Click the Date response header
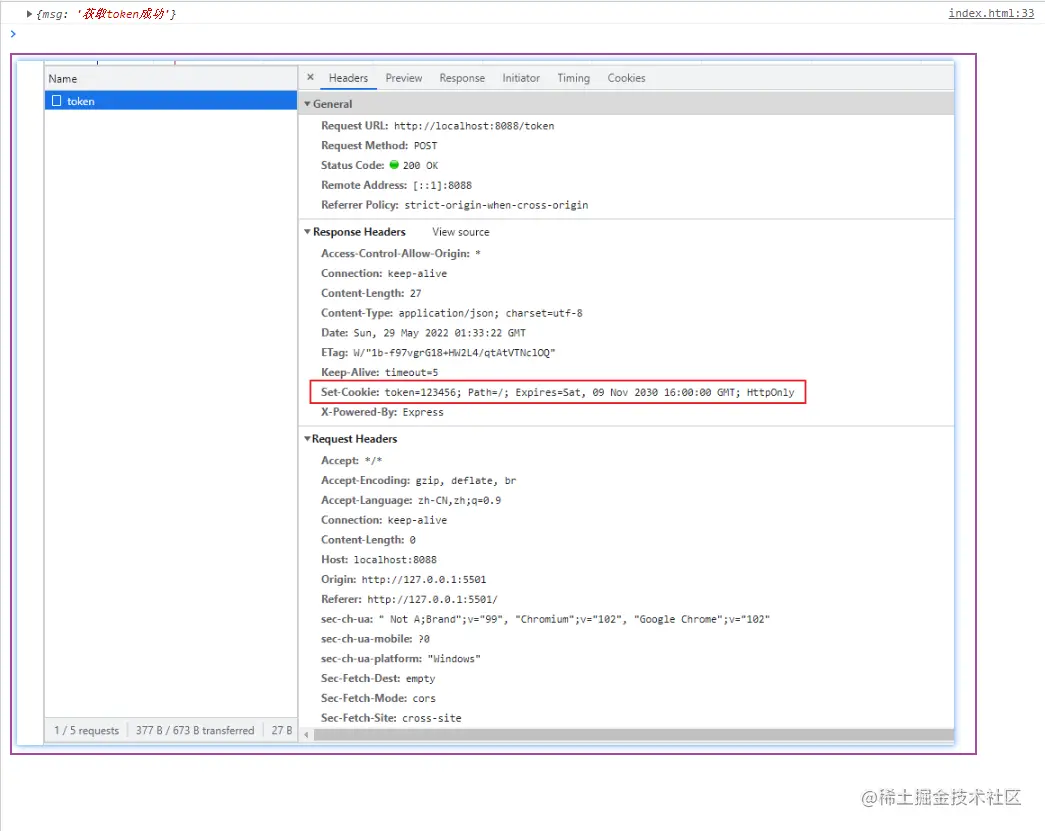The image size is (1045, 831). [x=423, y=333]
